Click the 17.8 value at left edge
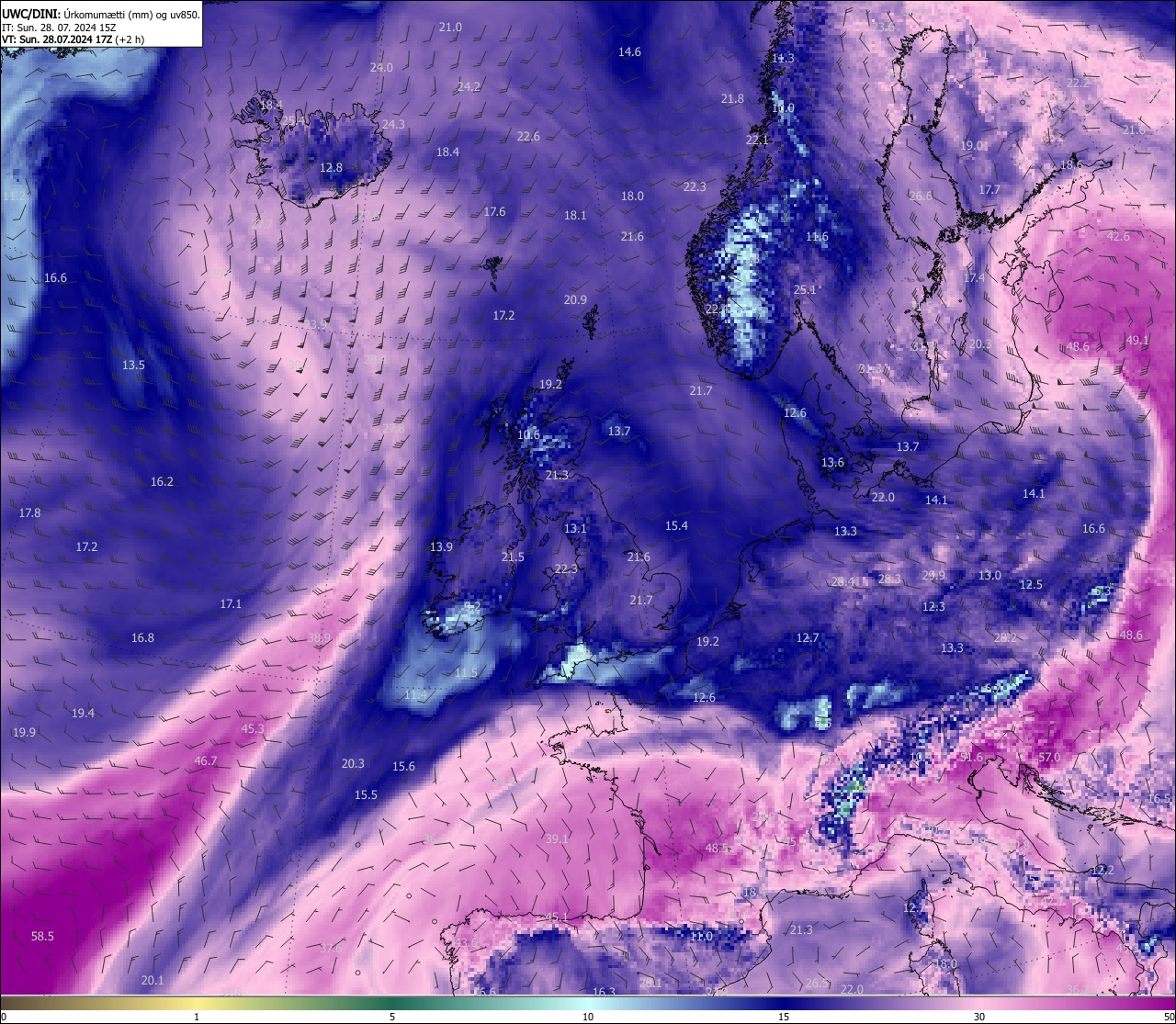 29,512
